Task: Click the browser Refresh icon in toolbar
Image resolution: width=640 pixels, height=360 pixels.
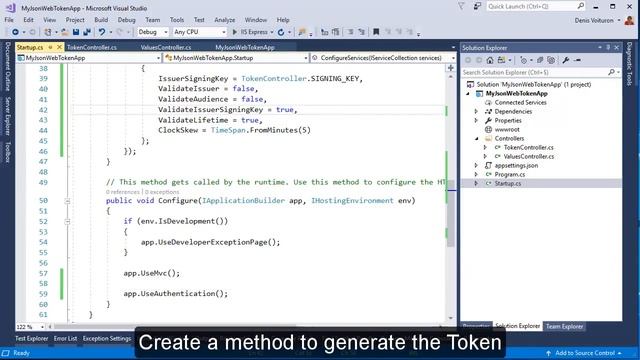Action: pyautogui.click(x=281, y=32)
